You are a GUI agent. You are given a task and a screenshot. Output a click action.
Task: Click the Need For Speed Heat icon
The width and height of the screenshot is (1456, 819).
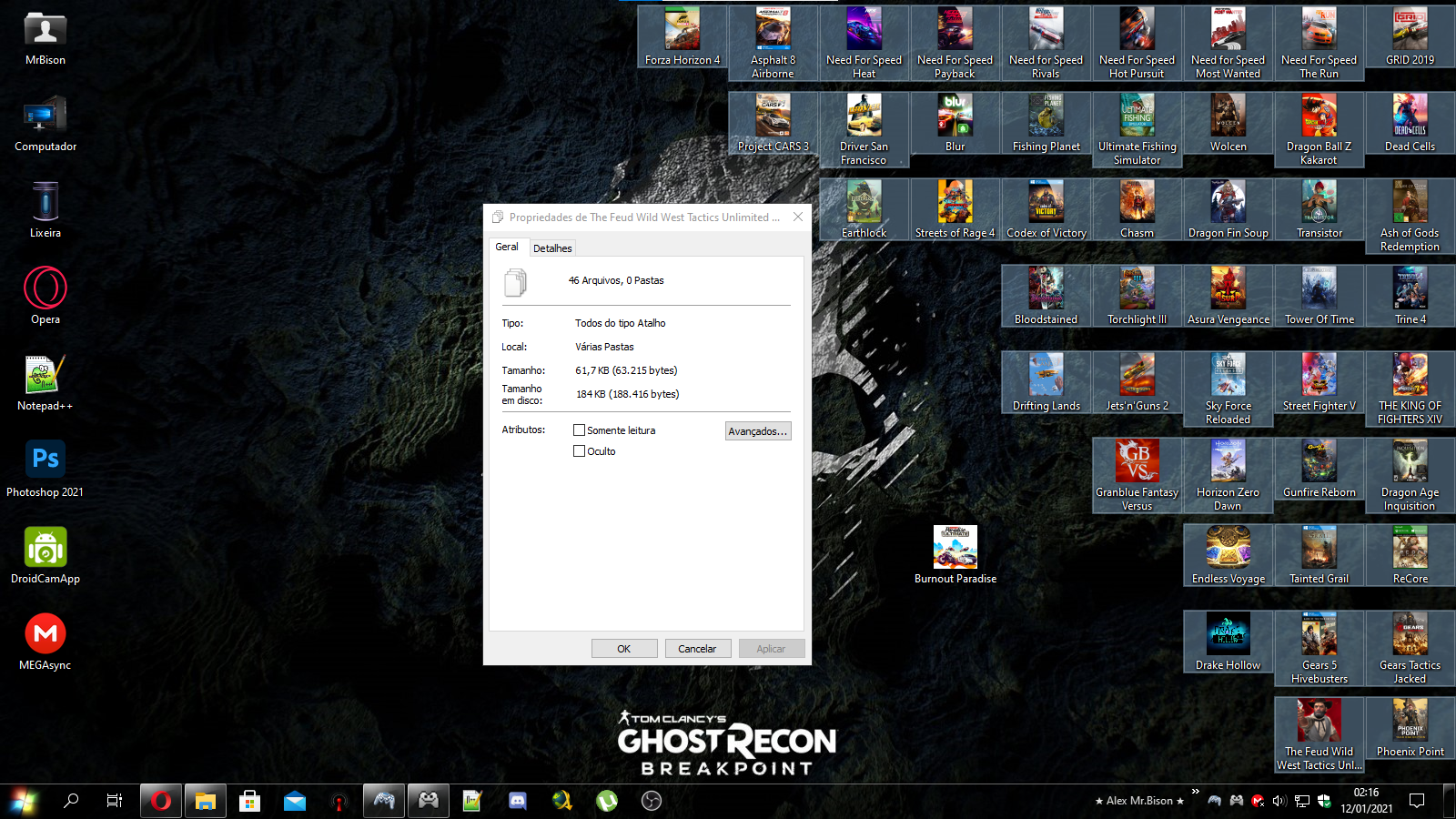click(864, 43)
